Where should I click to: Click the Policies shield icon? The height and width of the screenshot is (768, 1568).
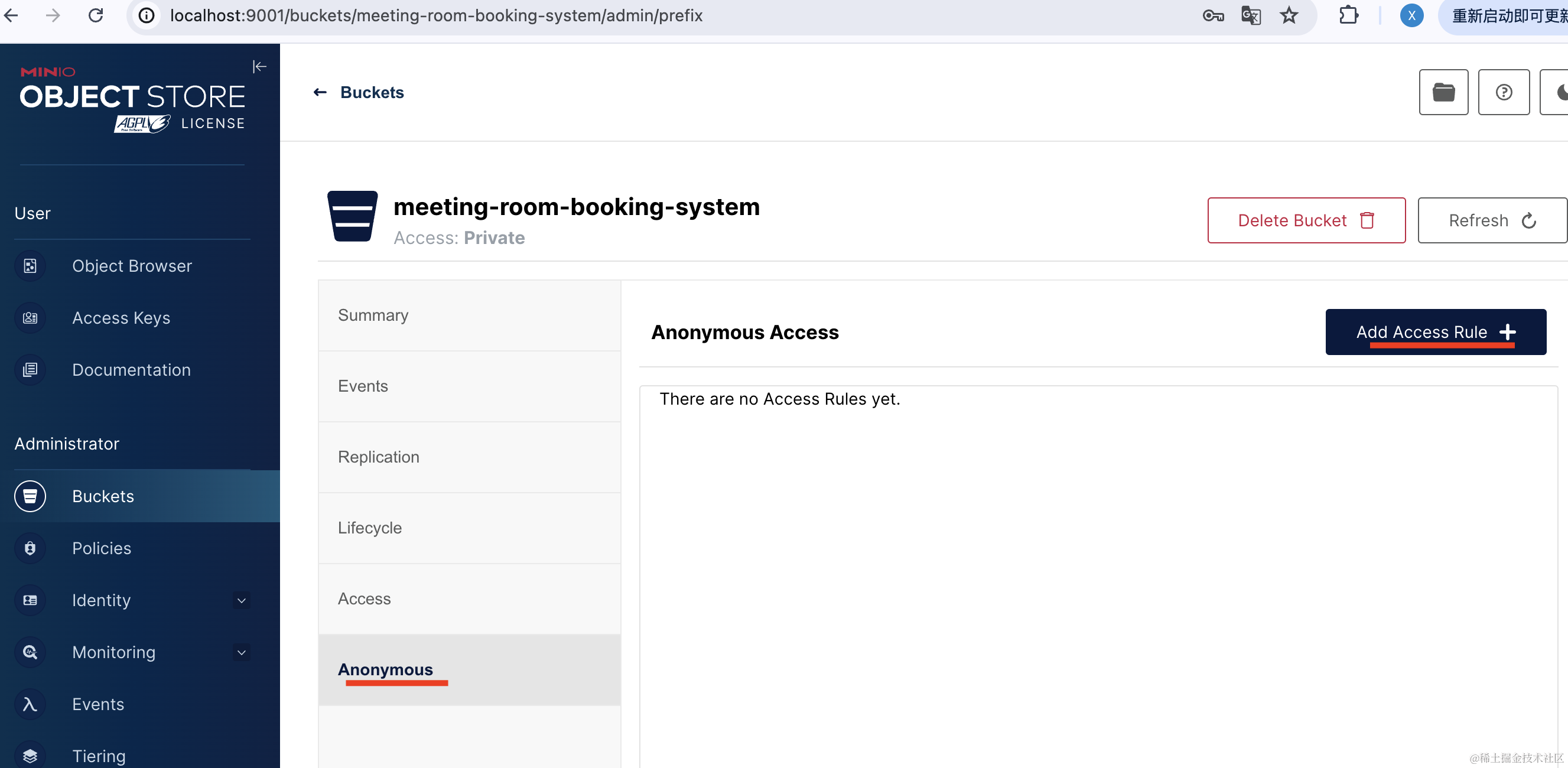[30, 548]
